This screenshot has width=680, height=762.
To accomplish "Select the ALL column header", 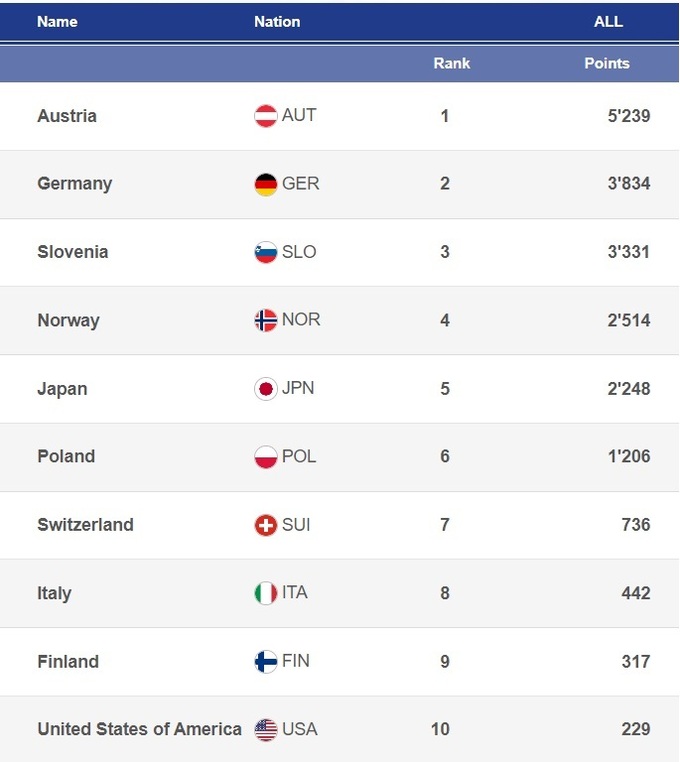I will 608,21.
